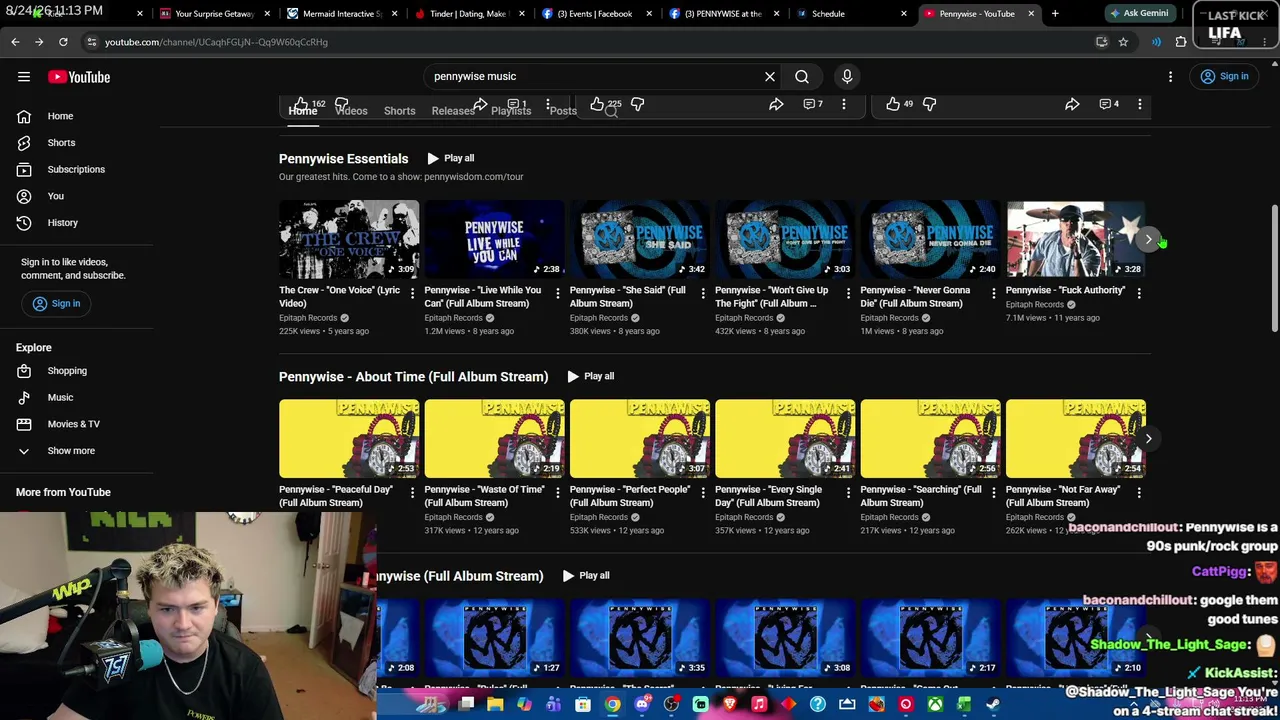Open Discord from the taskbar
Image resolution: width=1280 pixels, height=720 pixels.
point(642,704)
